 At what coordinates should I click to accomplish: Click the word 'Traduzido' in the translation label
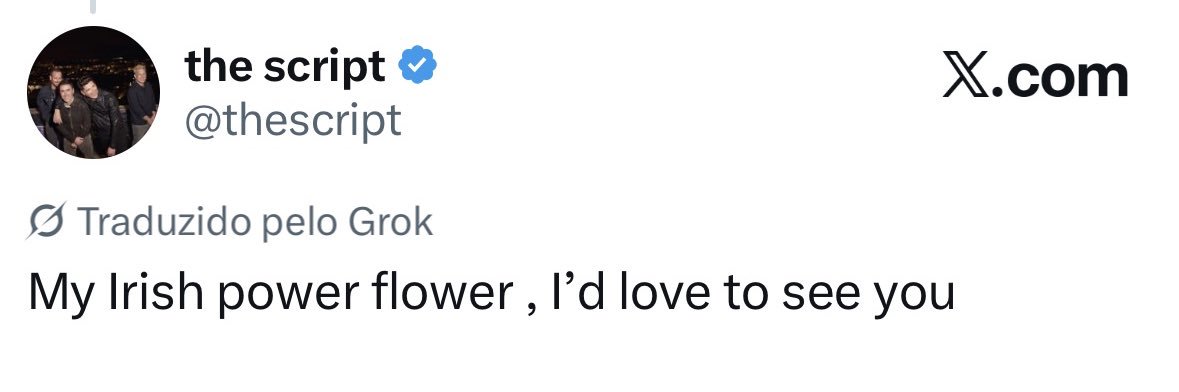click(x=164, y=222)
